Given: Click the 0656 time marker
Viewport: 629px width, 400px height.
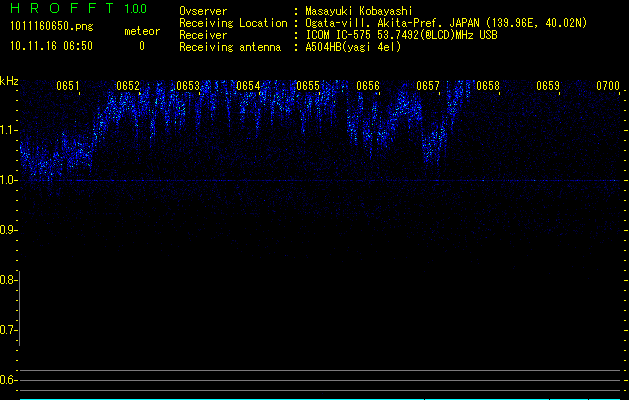Looking at the screenshot, I should 368,86.
